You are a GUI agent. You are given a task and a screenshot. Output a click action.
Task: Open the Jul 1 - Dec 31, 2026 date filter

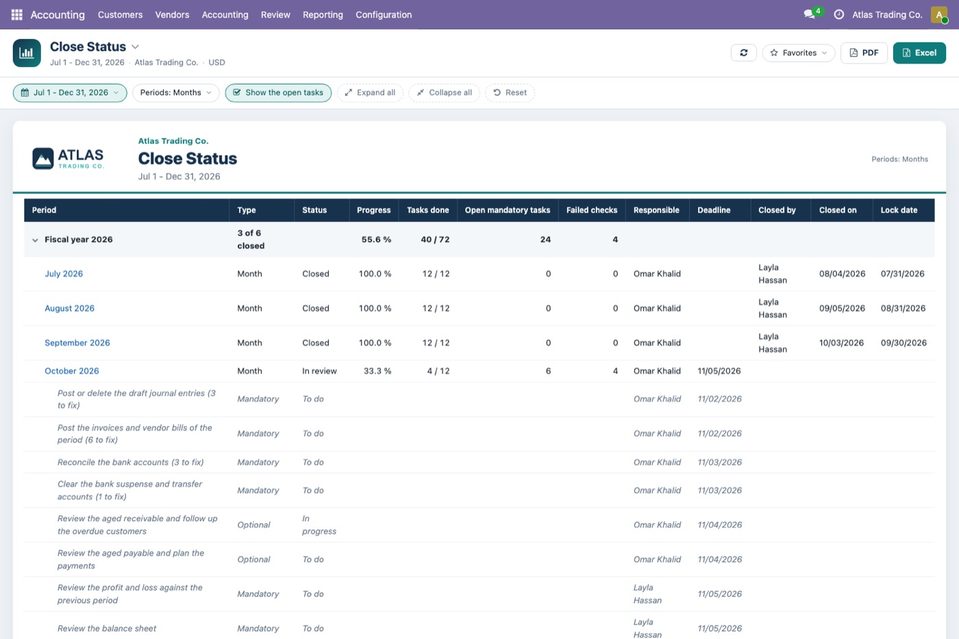tap(70, 92)
